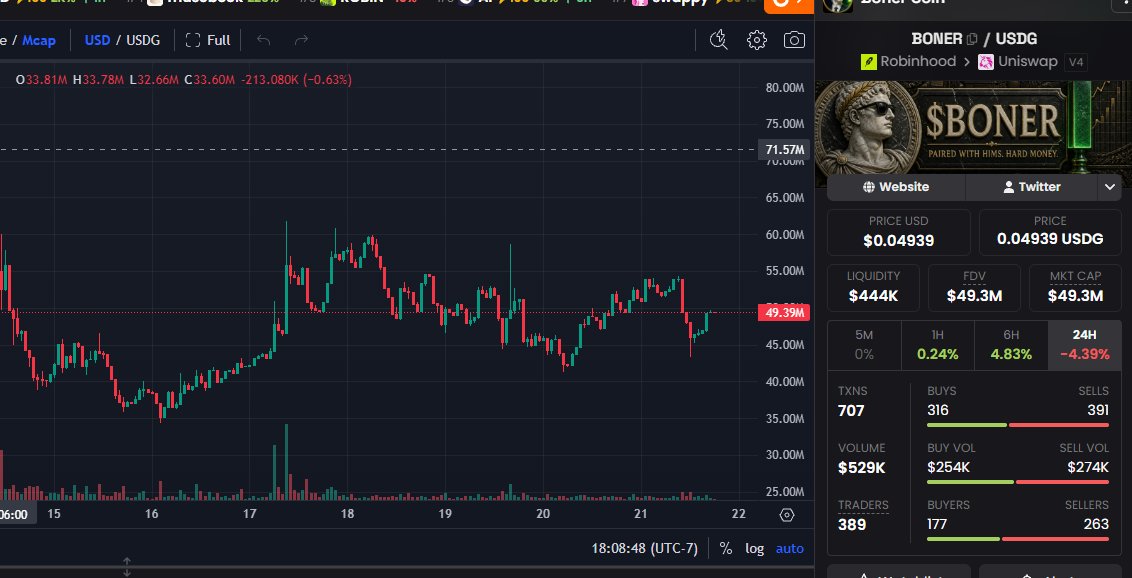
Task: Select the 1H stats tab
Action: click(938, 345)
